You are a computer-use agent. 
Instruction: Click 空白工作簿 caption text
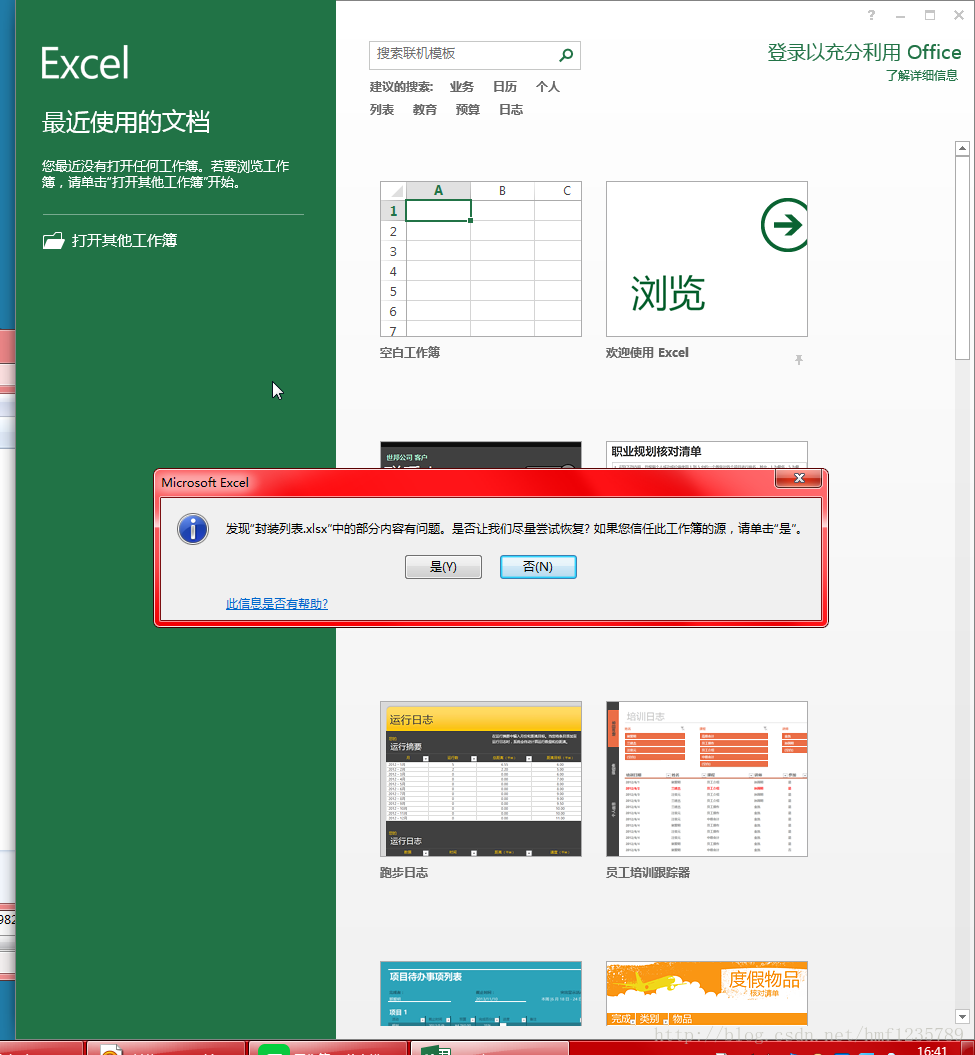pyautogui.click(x=410, y=353)
